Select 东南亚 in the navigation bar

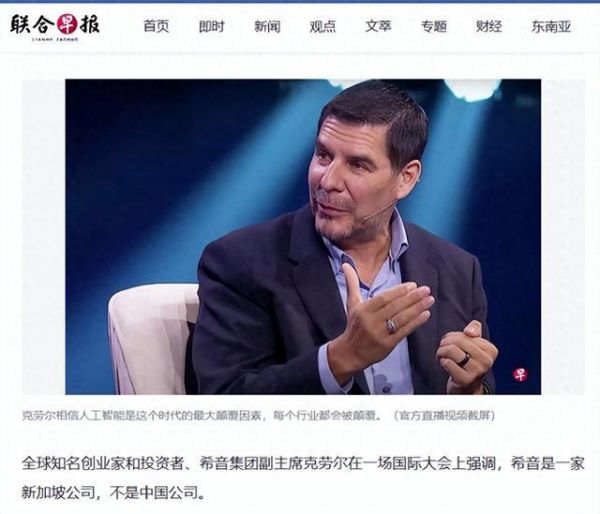pyautogui.click(x=551, y=26)
